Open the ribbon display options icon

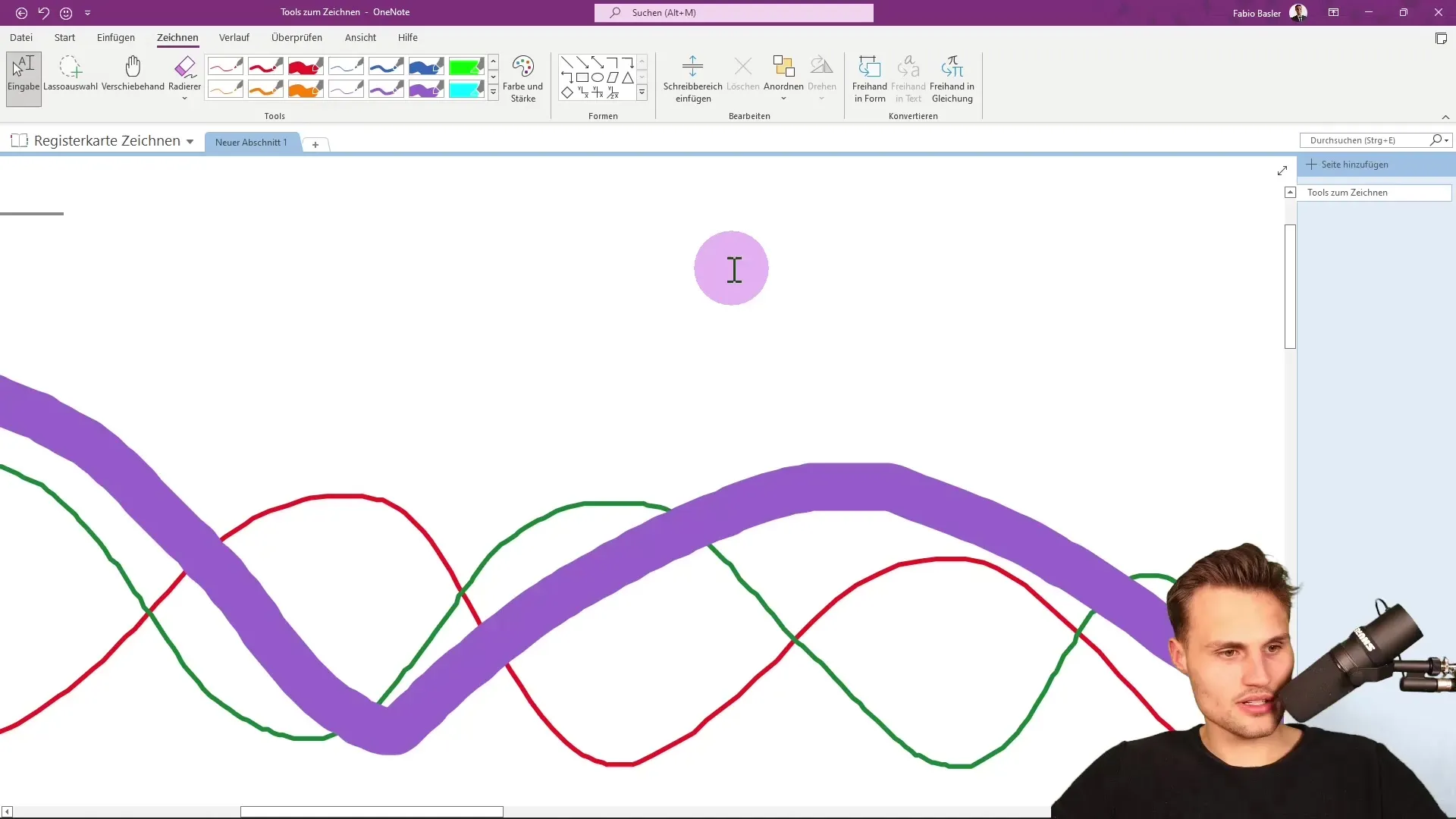(1333, 13)
